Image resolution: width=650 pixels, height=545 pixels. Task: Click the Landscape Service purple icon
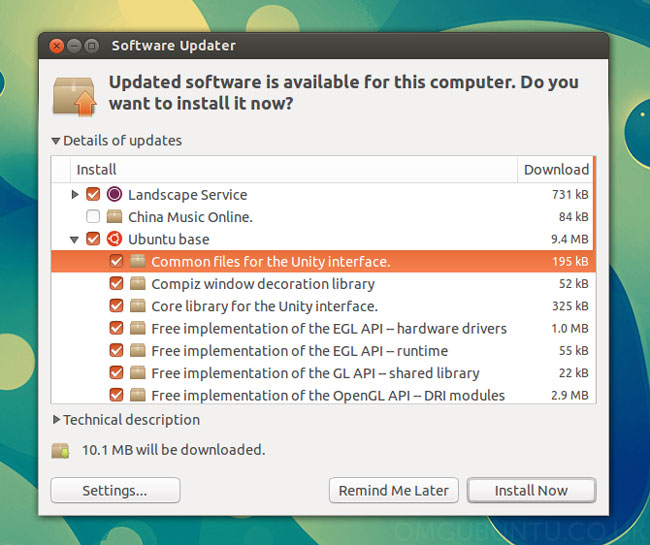[115, 195]
